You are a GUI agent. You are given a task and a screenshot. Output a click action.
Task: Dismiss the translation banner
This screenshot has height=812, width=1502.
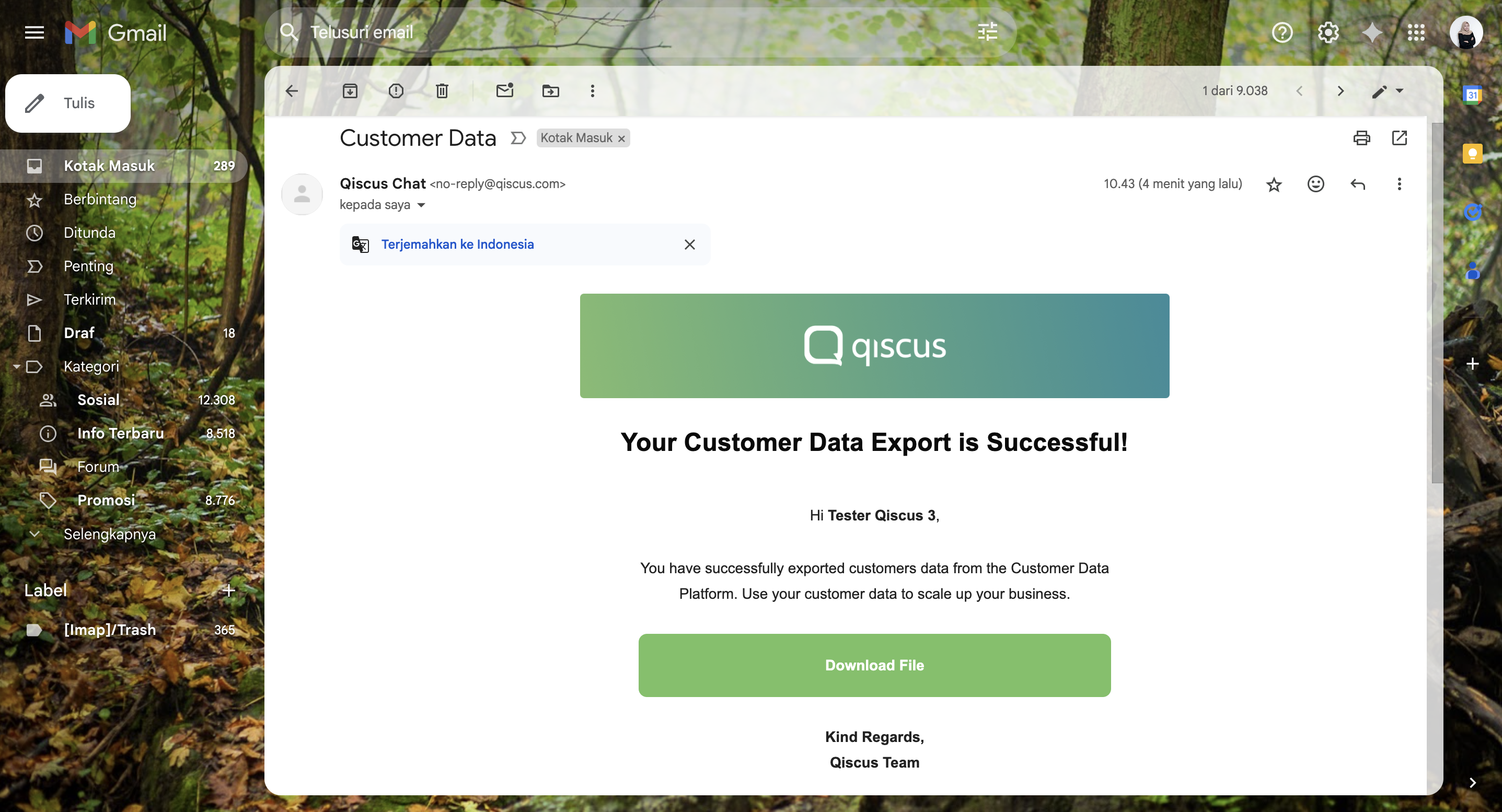pos(690,245)
